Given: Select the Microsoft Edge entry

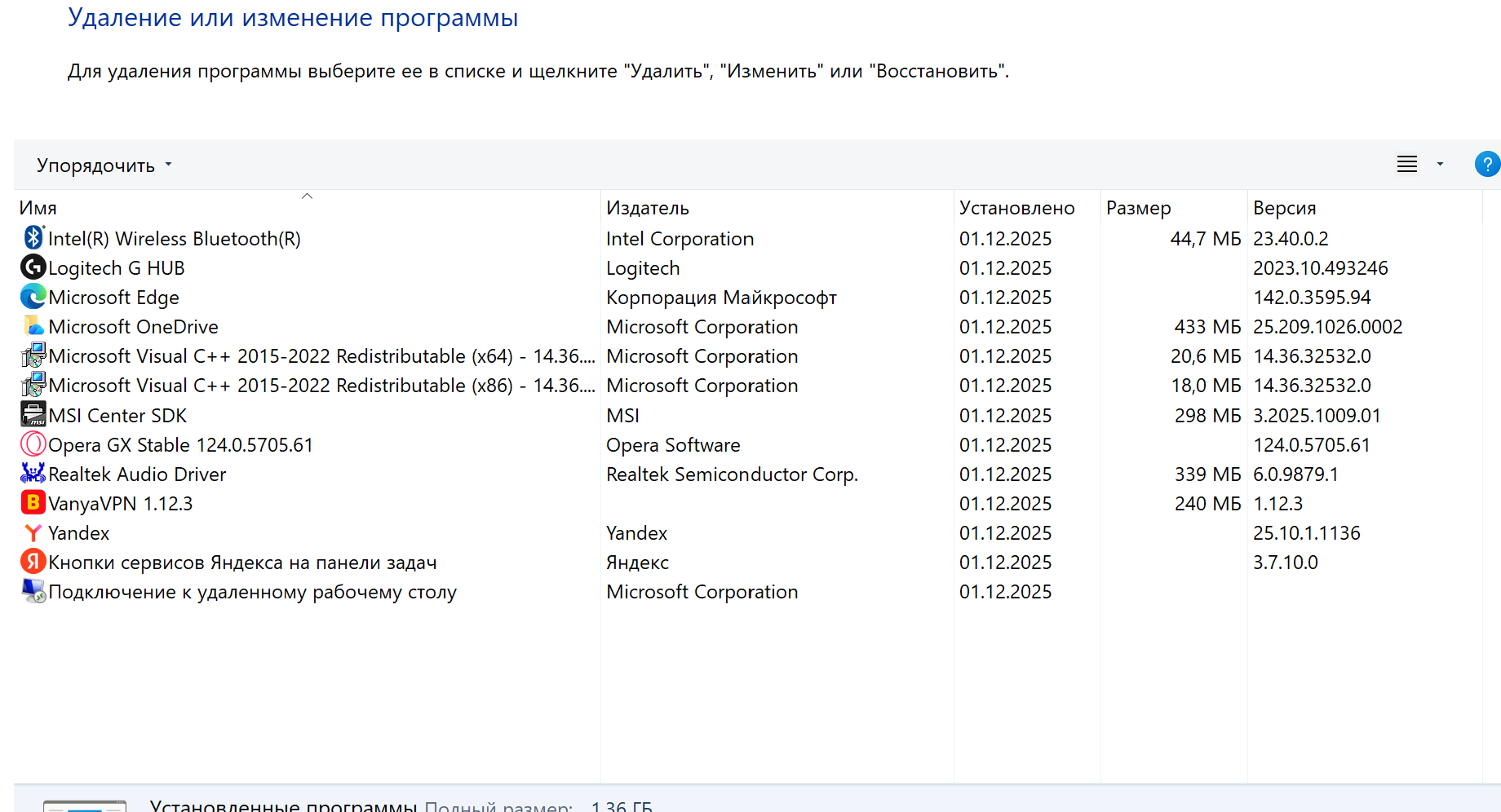Looking at the screenshot, I should (113, 298).
